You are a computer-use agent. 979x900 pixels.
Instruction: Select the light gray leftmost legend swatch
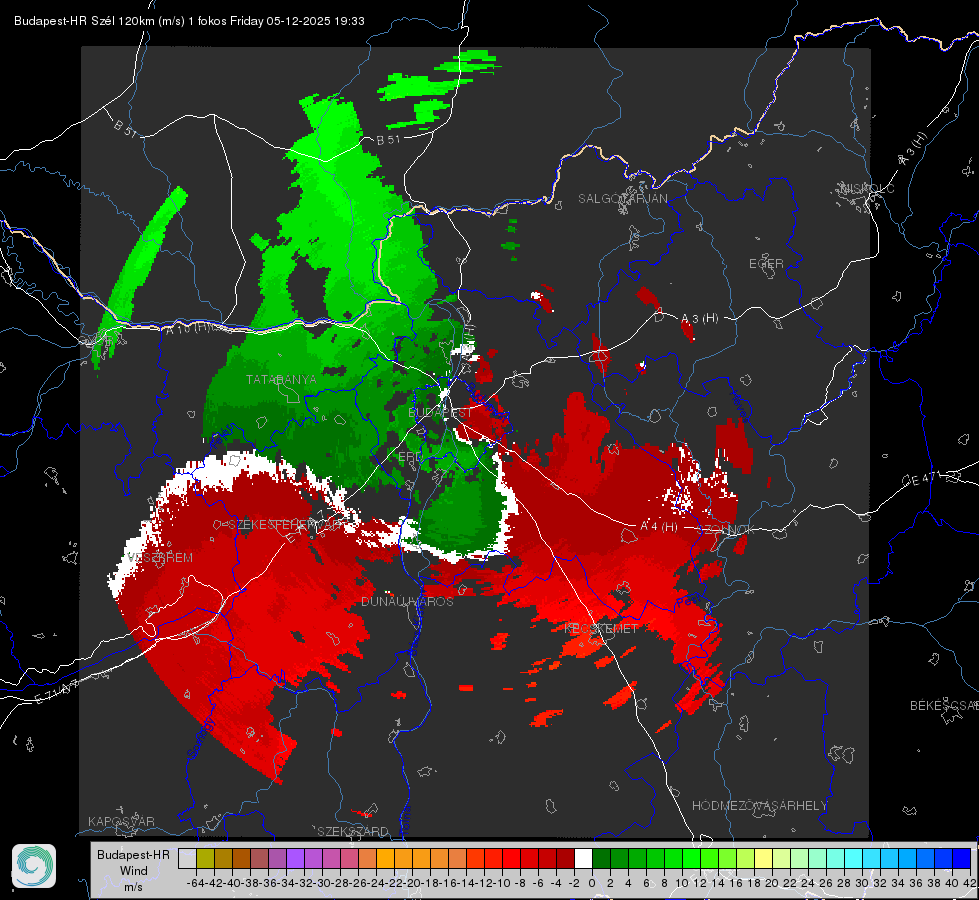pos(187,858)
